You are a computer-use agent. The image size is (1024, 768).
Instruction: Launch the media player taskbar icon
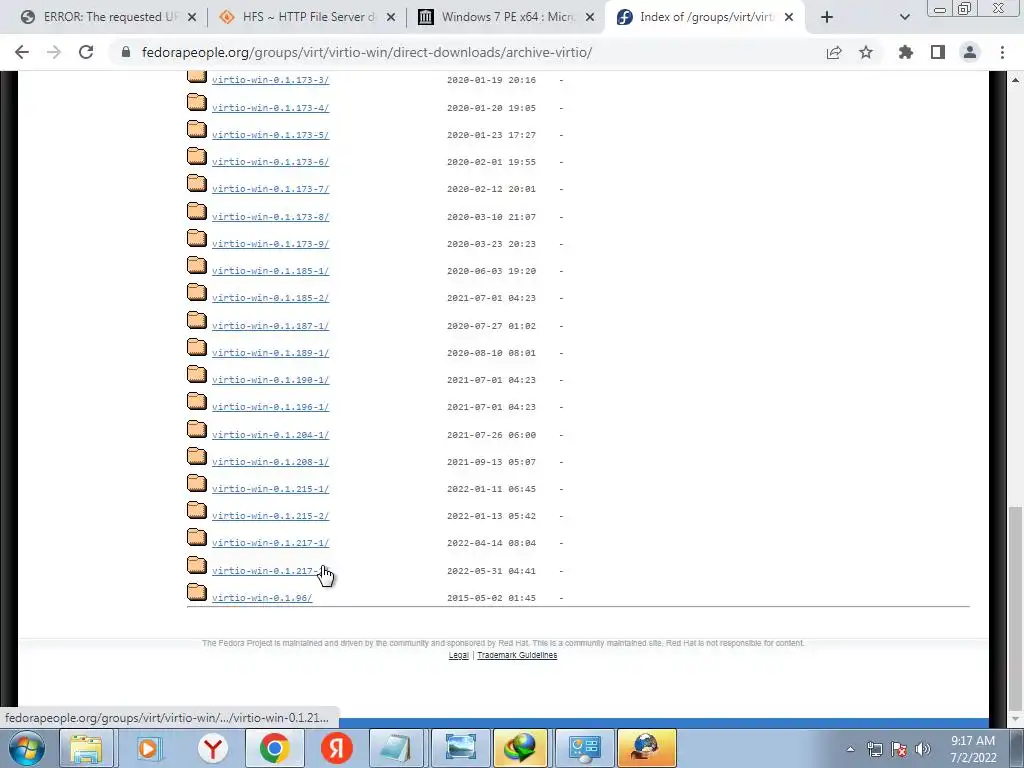pyautogui.click(x=148, y=748)
